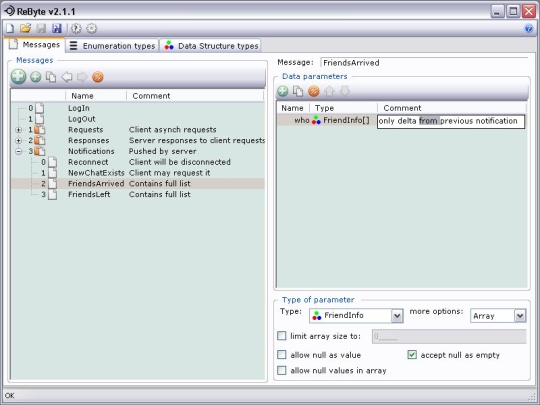Screen dimensions: 540x405
Task: Click the Reconnect message page icon
Action: coord(52,162)
